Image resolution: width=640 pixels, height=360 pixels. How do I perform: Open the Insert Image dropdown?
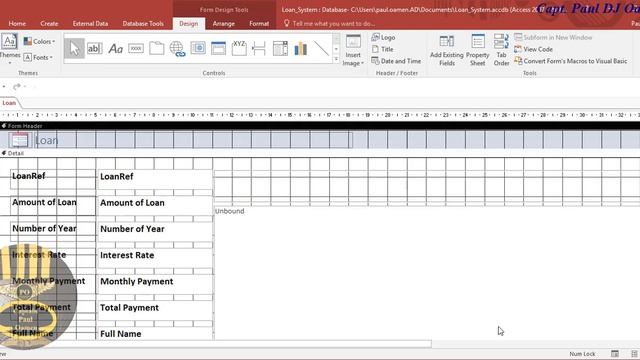[353, 50]
